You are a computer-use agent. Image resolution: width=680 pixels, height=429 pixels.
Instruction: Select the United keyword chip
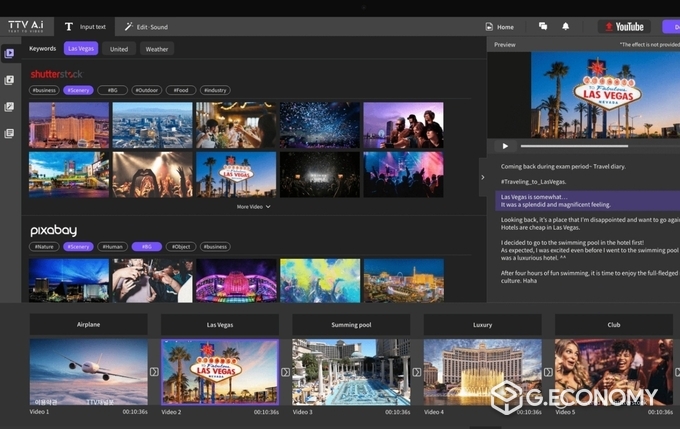tap(119, 49)
